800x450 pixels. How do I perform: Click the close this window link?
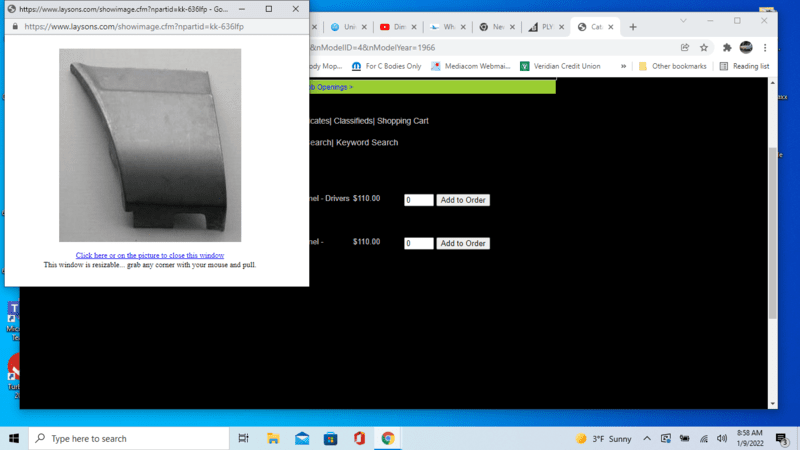point(150,256)
